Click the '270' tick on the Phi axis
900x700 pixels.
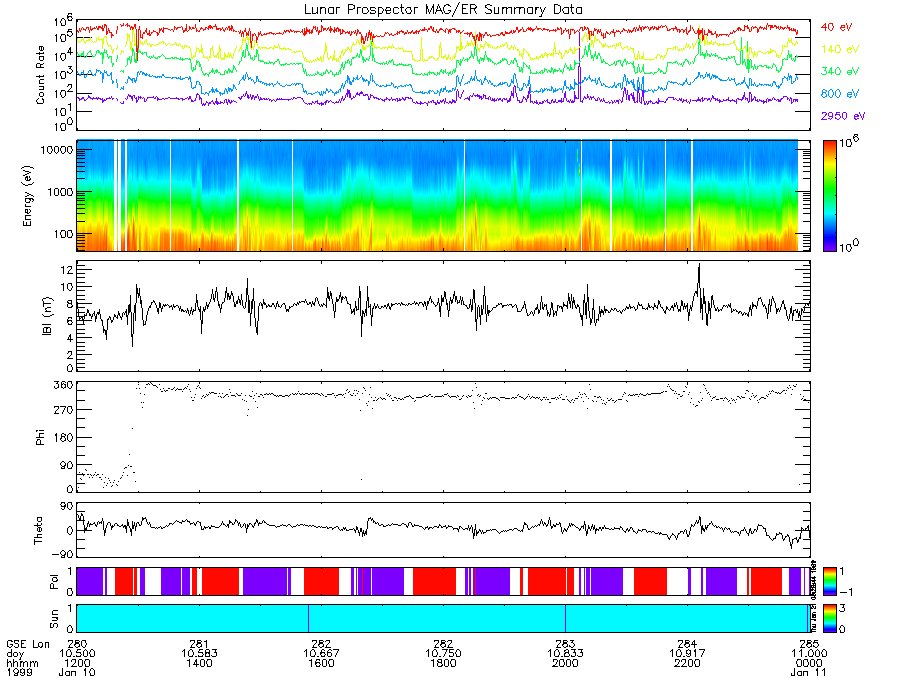(63, 410)
